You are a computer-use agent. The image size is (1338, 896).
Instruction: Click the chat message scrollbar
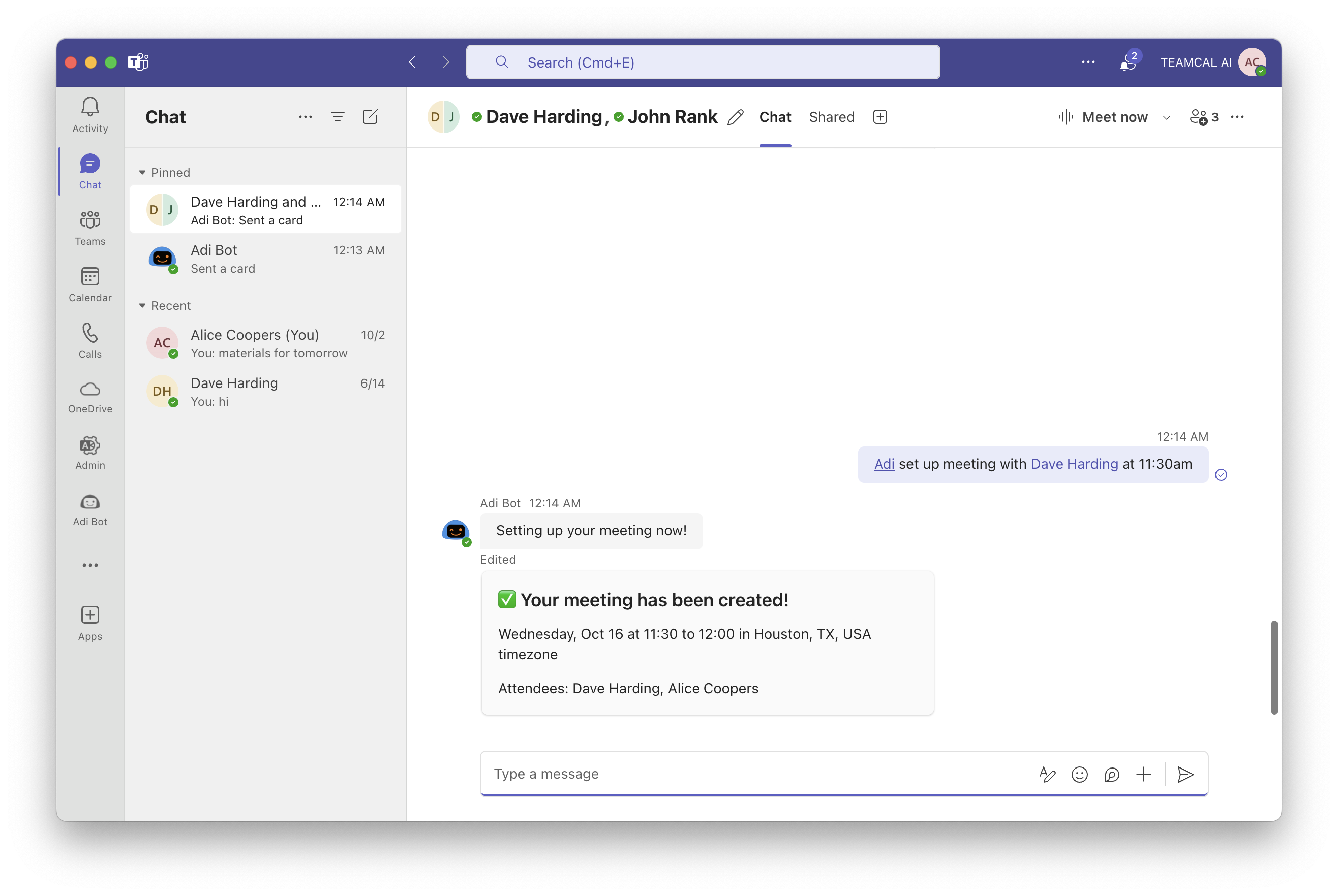tap(1273, 667)
